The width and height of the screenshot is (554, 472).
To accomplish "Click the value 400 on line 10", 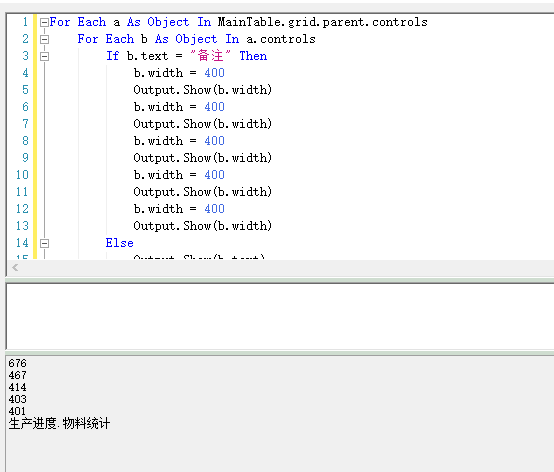I will (x=214, y=175).
